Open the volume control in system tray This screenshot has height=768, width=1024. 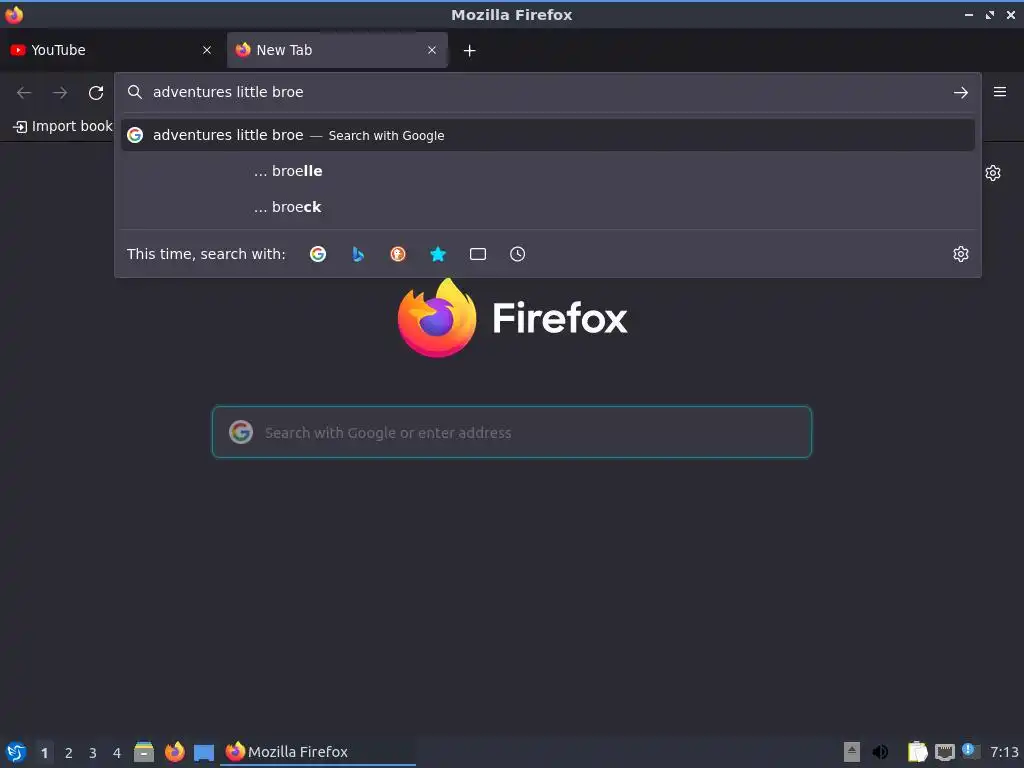880,752
